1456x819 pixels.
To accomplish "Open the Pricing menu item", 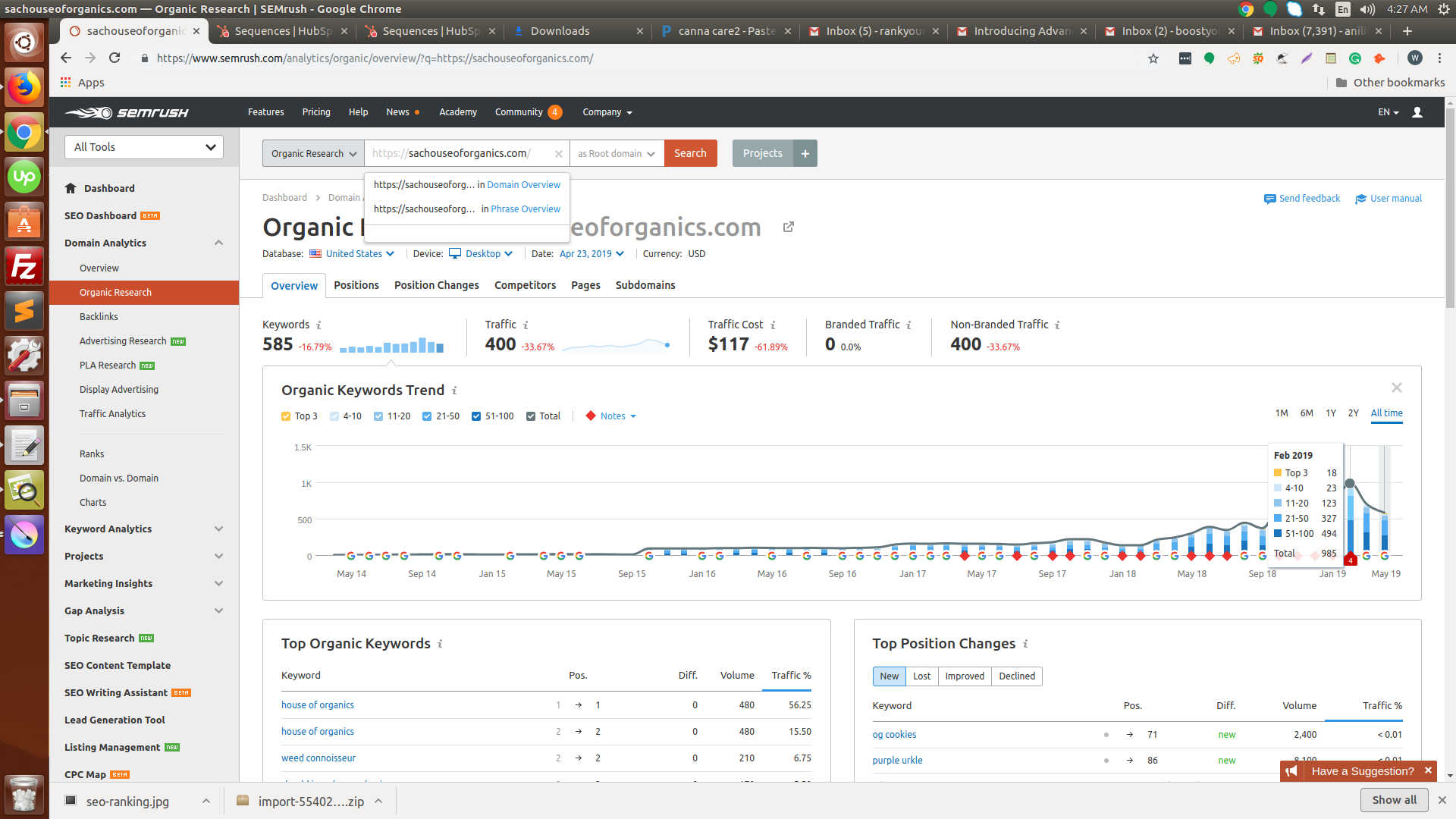I will (x=316, y=112).
